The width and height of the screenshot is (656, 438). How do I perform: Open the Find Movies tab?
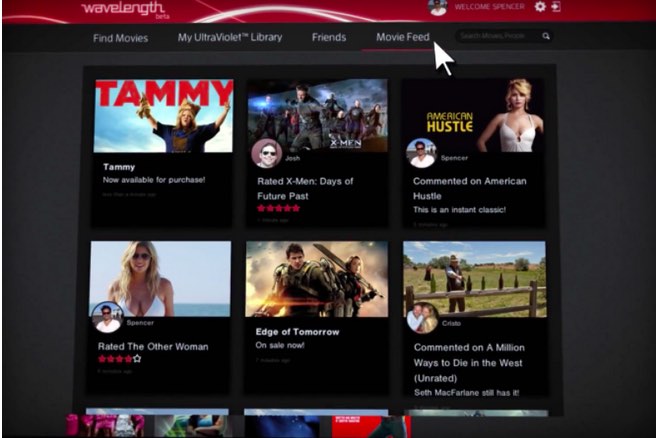[120, 38]
